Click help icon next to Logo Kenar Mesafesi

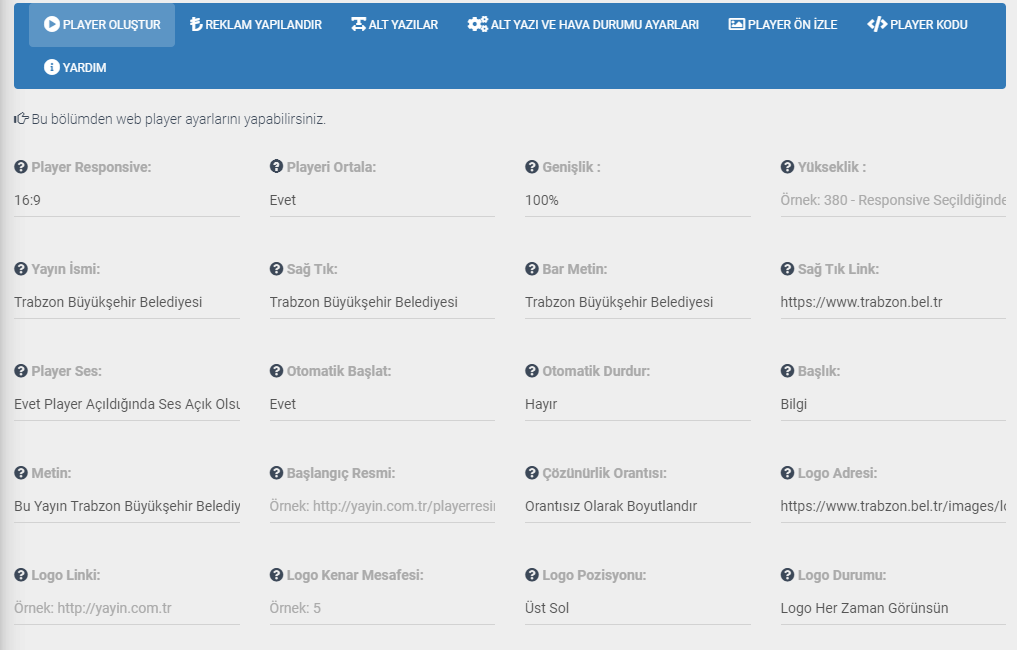pos(276,575)
